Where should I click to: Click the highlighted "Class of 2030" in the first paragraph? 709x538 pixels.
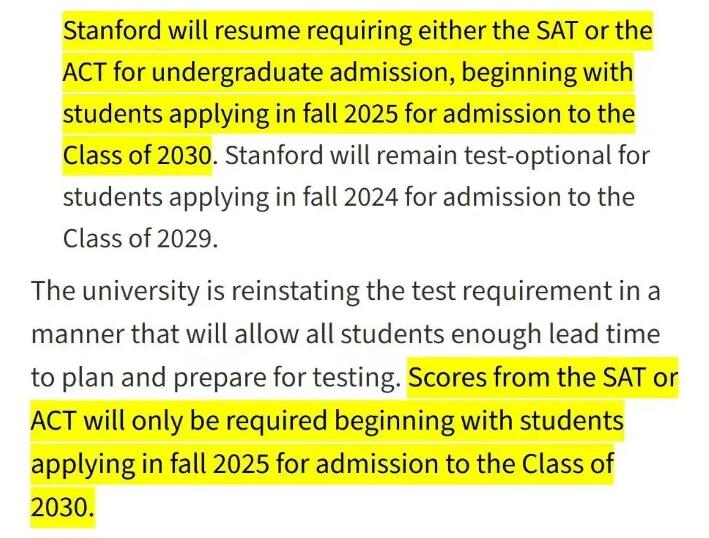click(137, 155)
